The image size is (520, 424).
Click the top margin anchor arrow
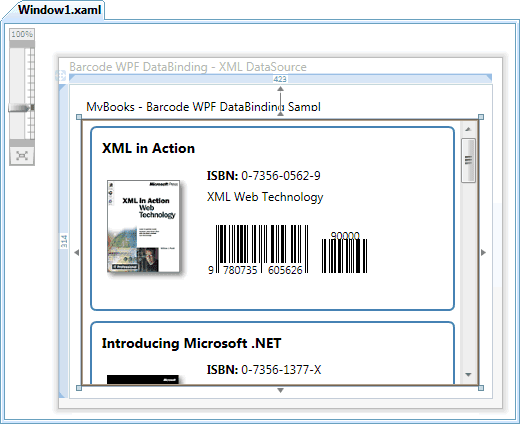pyautogui.click(x=280, y=89)
